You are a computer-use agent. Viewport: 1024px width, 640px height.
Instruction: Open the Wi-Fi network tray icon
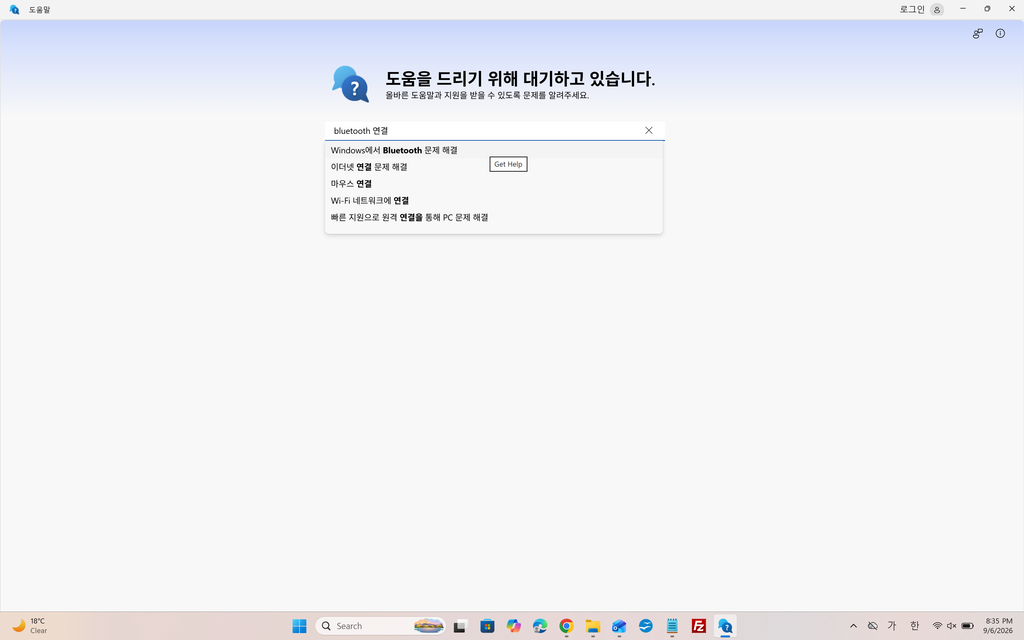pos(937,626)
